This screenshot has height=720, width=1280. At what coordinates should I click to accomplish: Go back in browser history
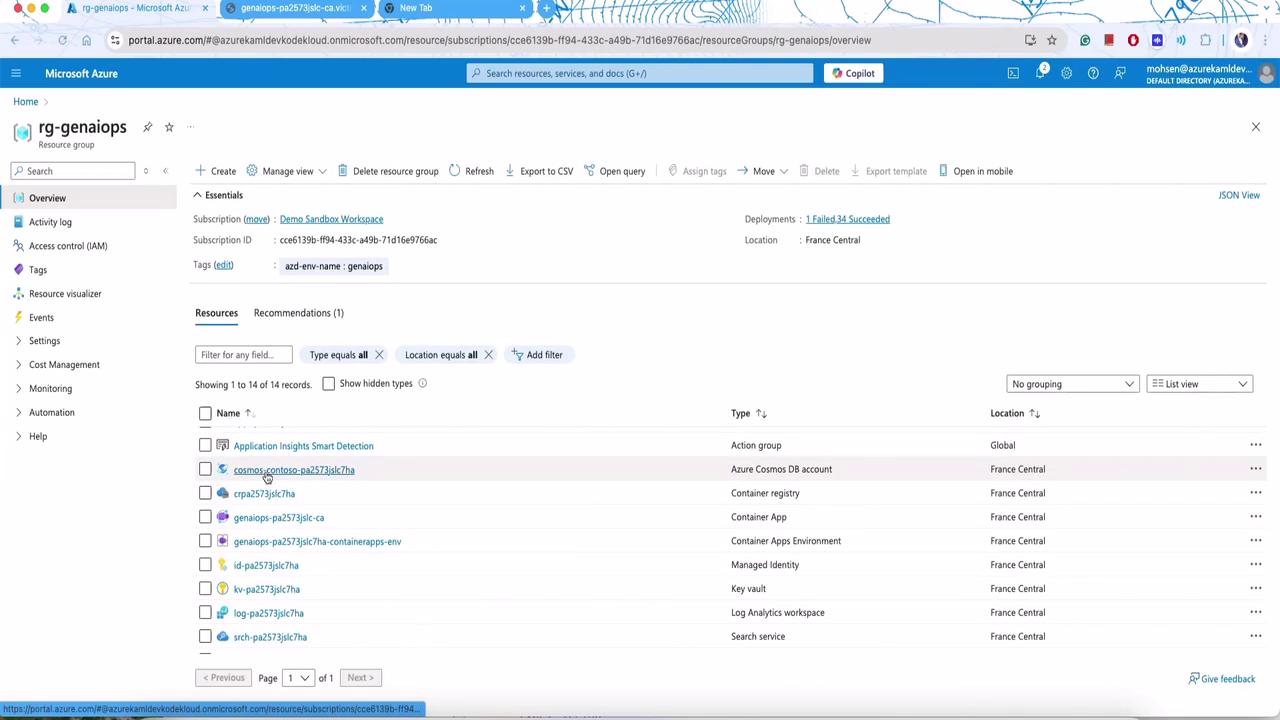pyautogui.click(x=15, y=40)
